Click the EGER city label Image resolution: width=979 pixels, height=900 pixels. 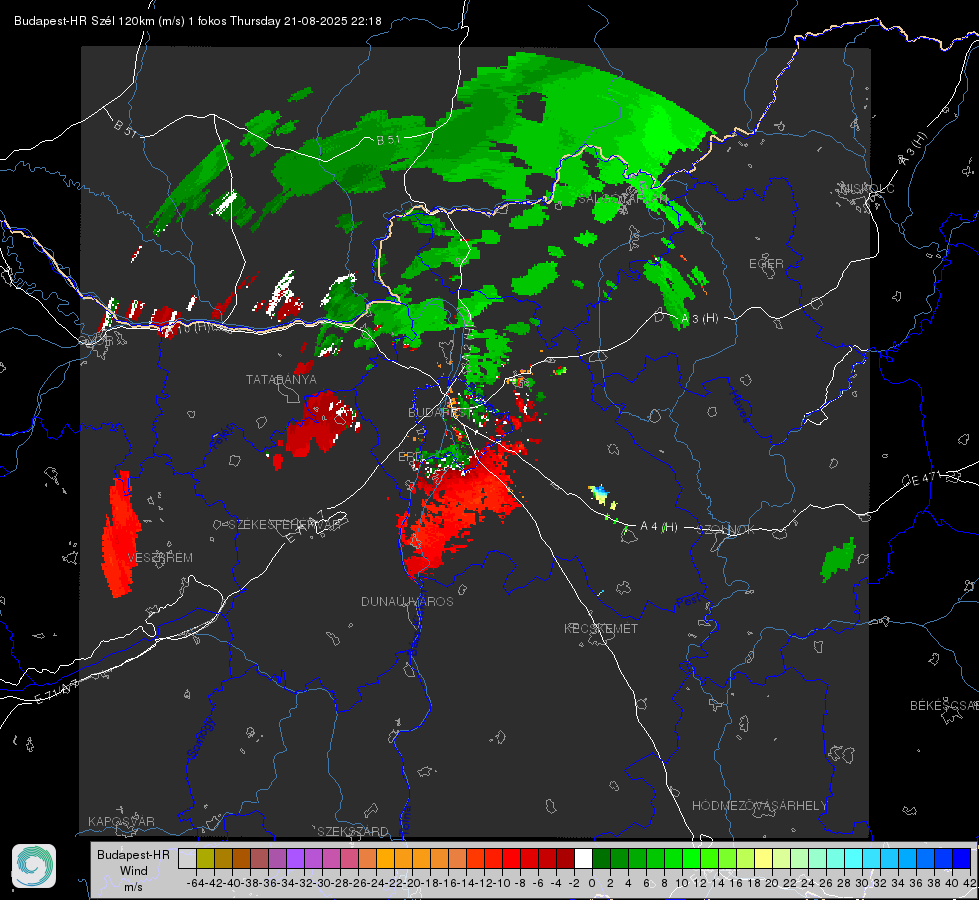pyautogui.click(x=766, y=264)
